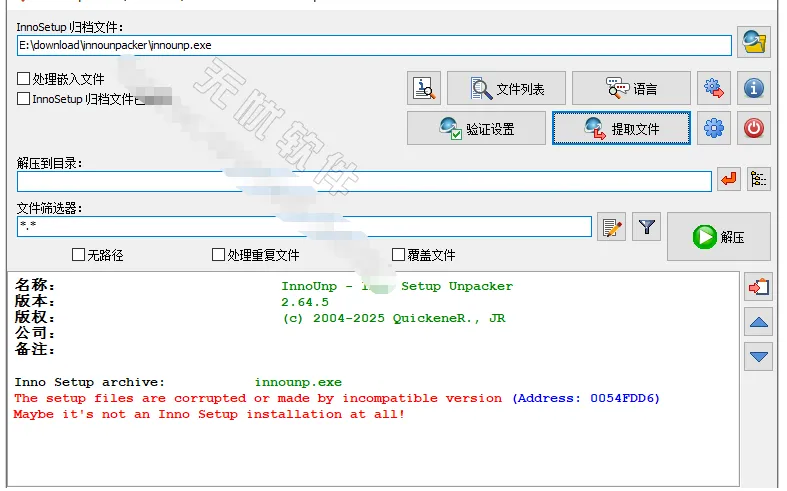The image size is (787, 491).
Task: Click the funnel filter icon
Action: click(646, 227)
